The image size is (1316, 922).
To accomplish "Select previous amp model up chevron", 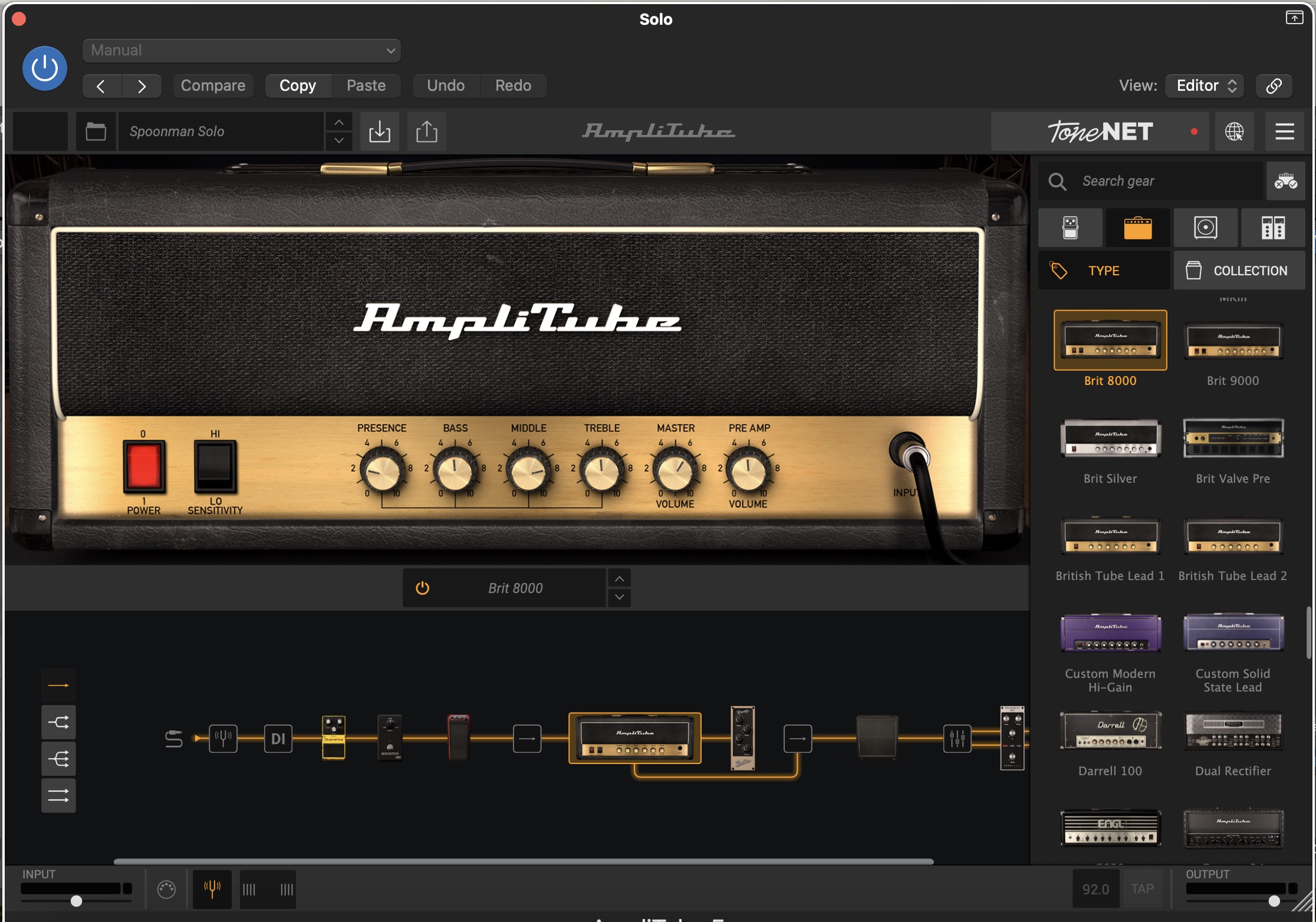I will pyautogui.click(x=619, y=579).
